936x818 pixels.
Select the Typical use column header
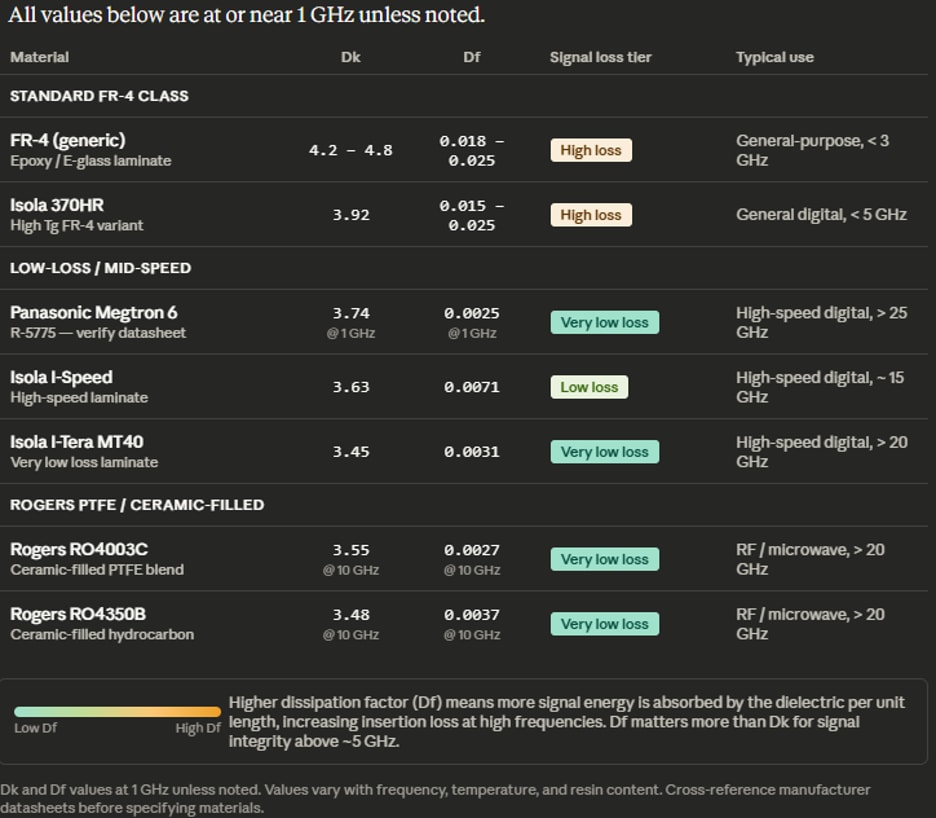tap(775, 57)
